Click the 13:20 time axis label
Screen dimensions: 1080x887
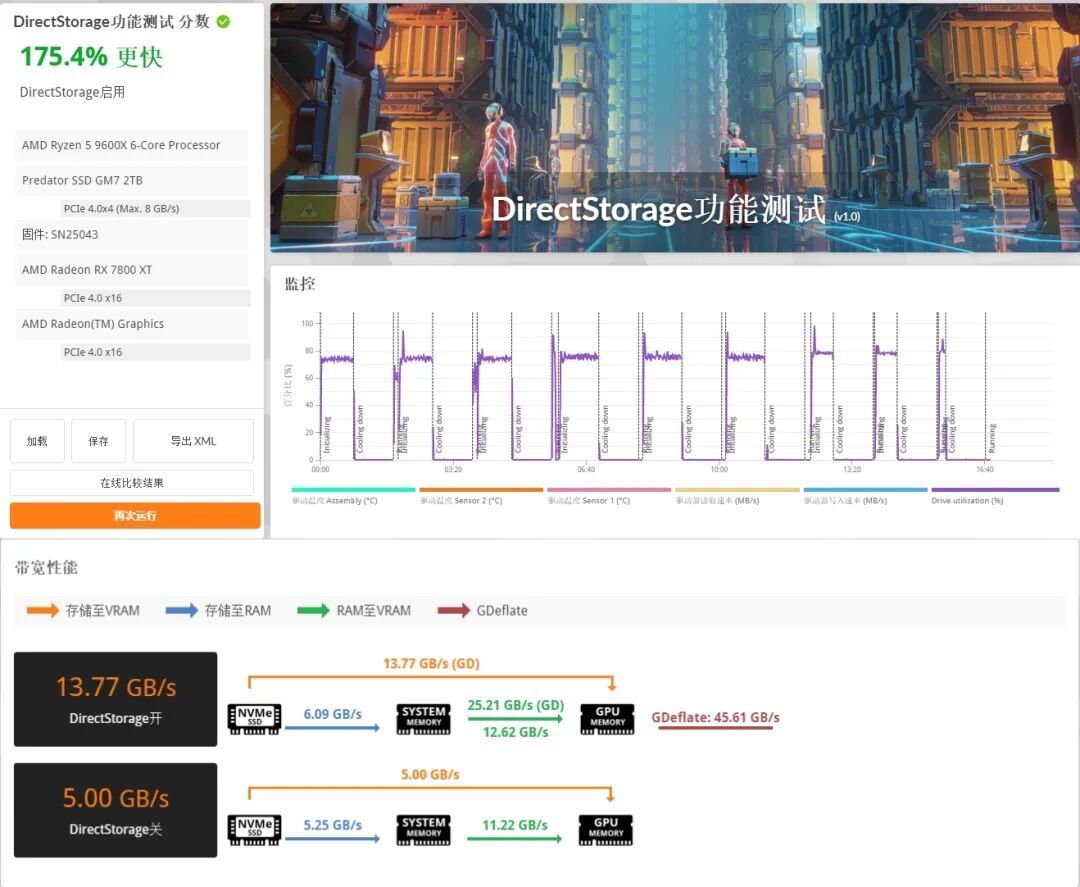click(852, 470)
